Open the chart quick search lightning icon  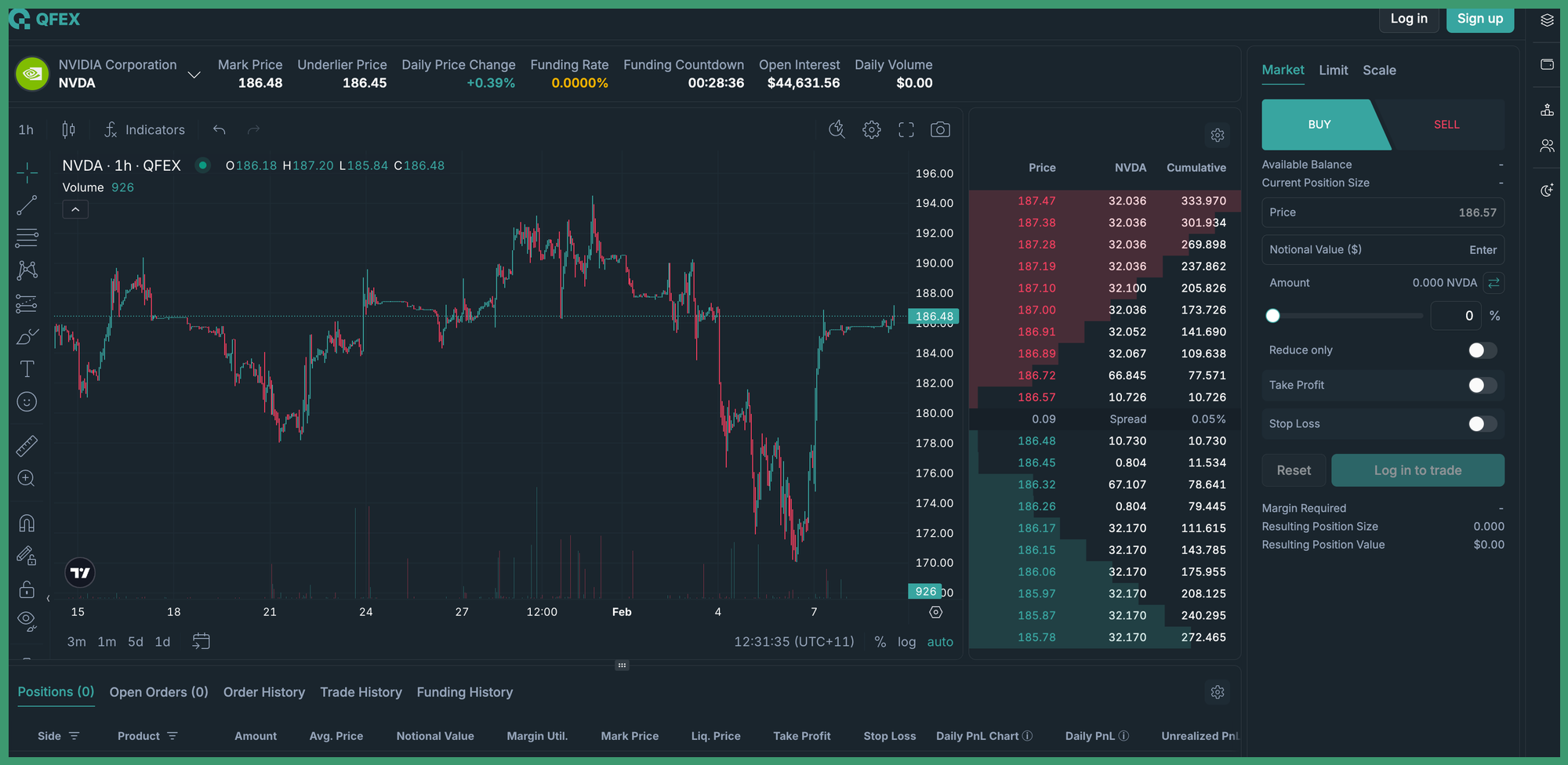(x=837, y=130)
